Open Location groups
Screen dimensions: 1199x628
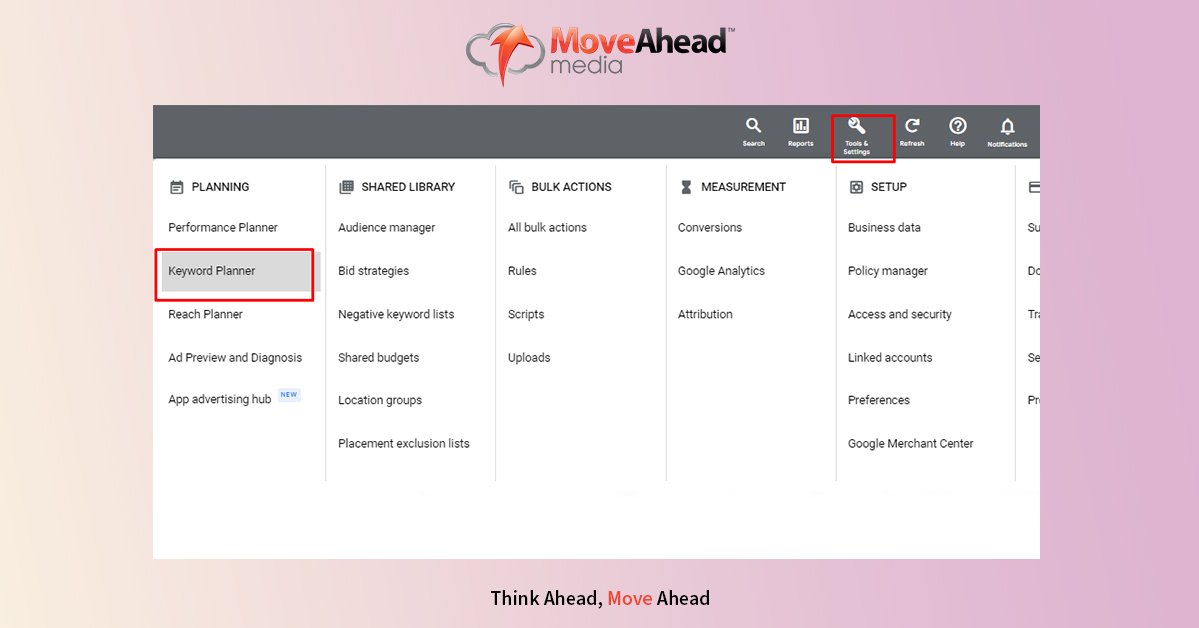pyautogui.click(x=380, y=400)
